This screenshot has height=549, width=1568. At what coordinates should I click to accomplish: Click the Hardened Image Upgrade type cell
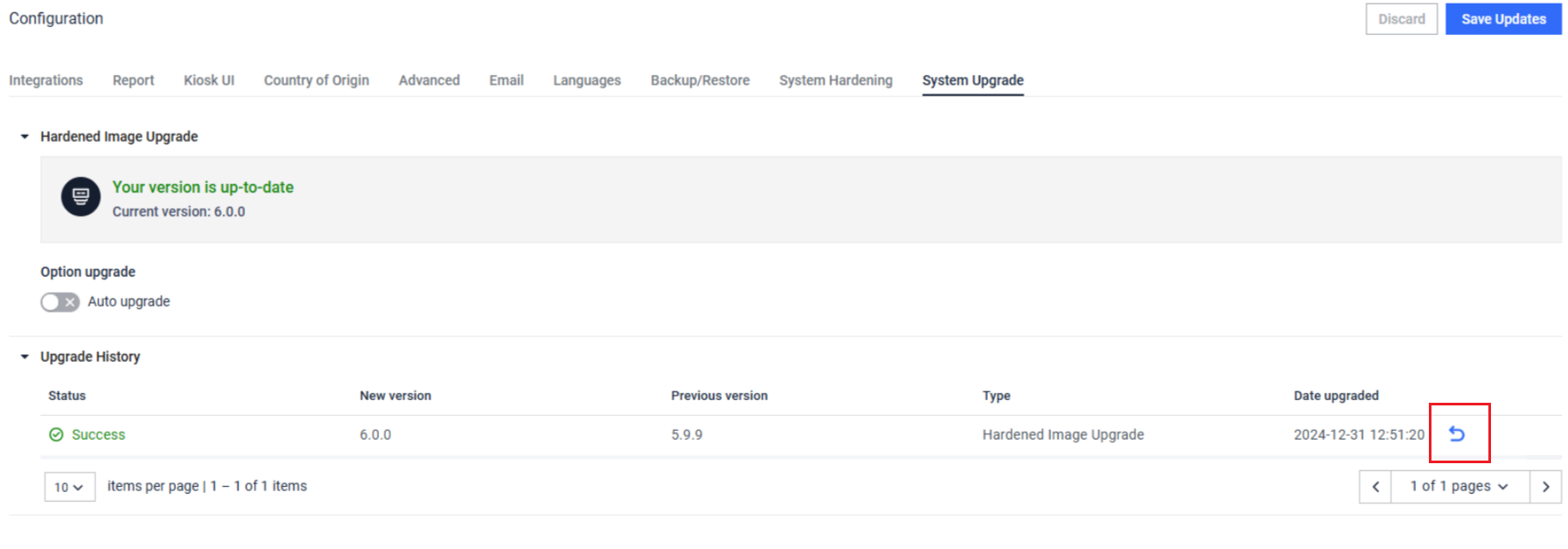1063,434
